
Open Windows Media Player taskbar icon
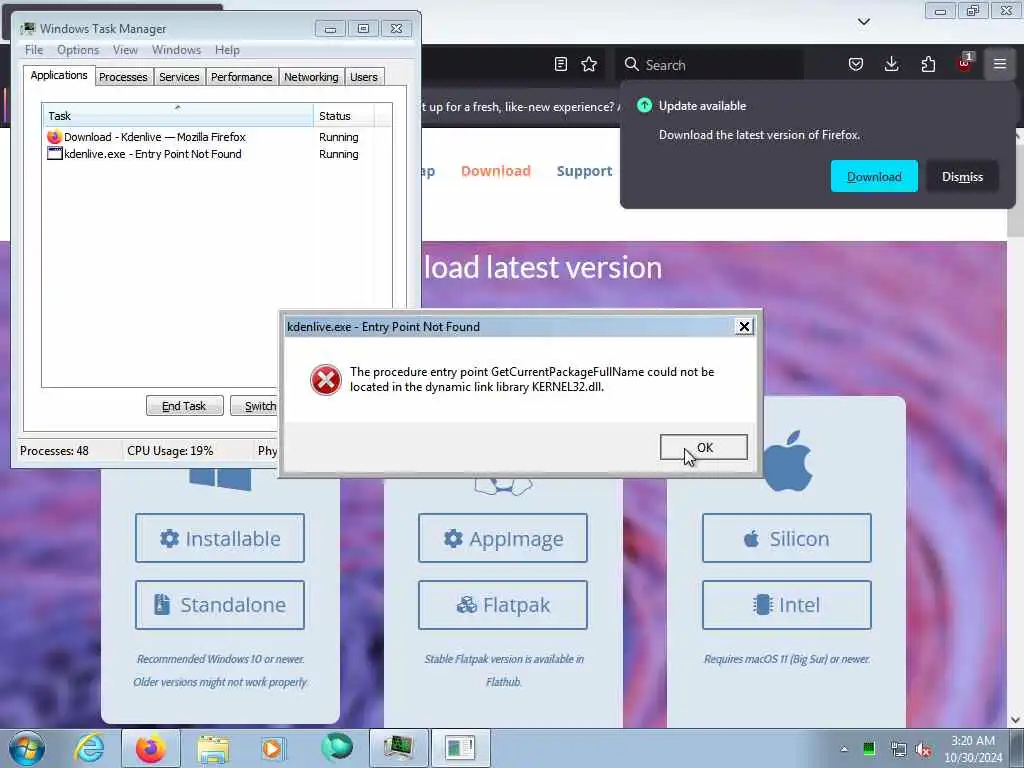click(x=272, y=748)
